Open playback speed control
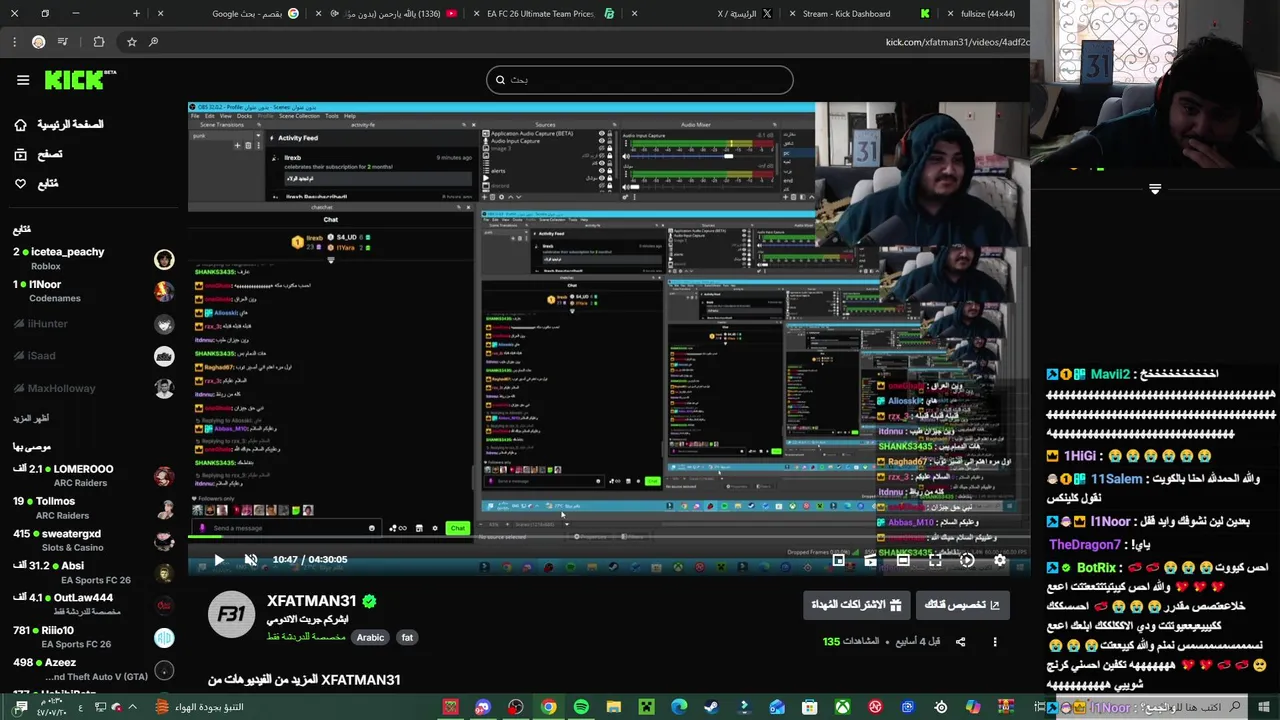1280x720 pixels. click(967, 560)
